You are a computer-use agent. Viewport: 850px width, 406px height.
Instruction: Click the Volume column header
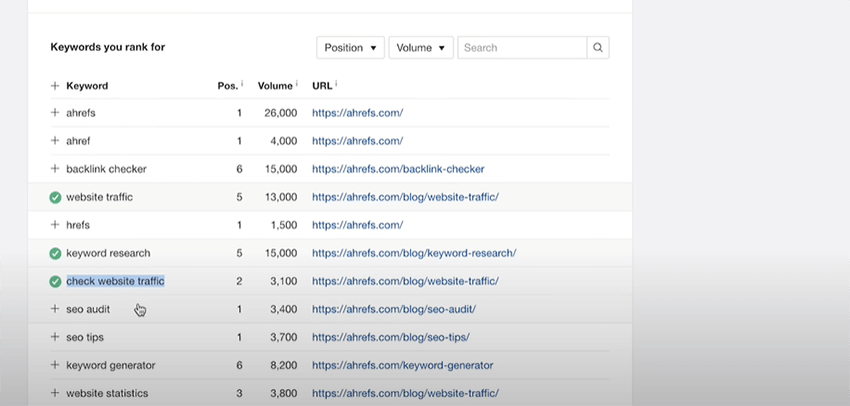click(275, 86)
